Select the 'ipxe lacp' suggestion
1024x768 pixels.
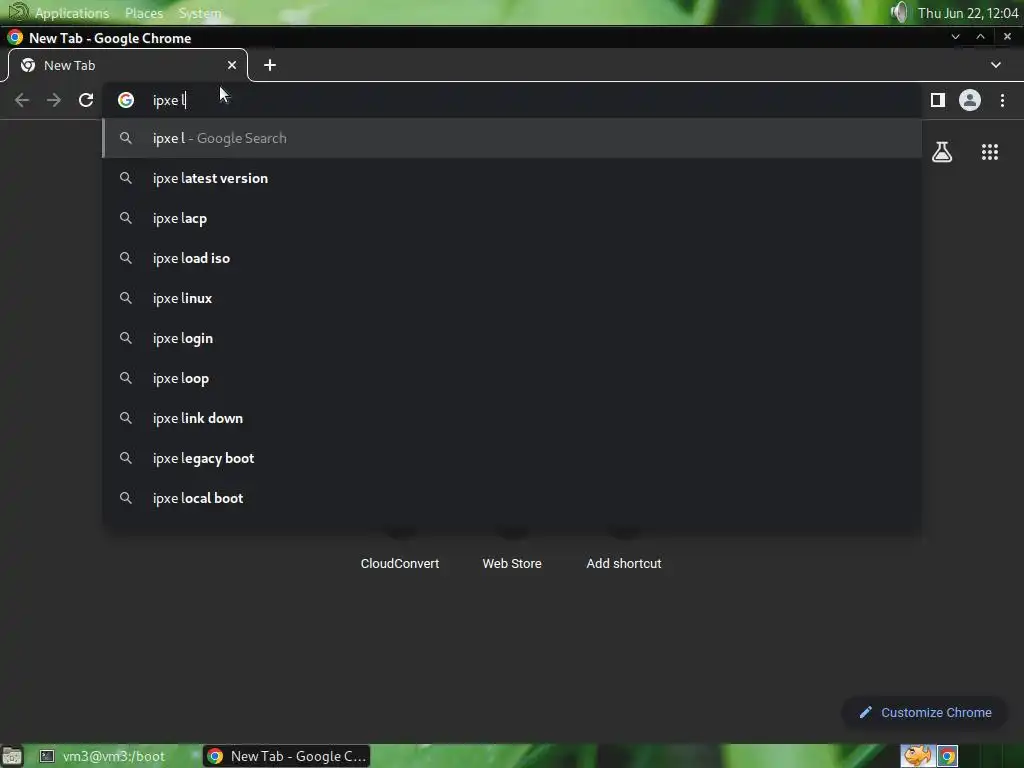click(x=512, y=218)
